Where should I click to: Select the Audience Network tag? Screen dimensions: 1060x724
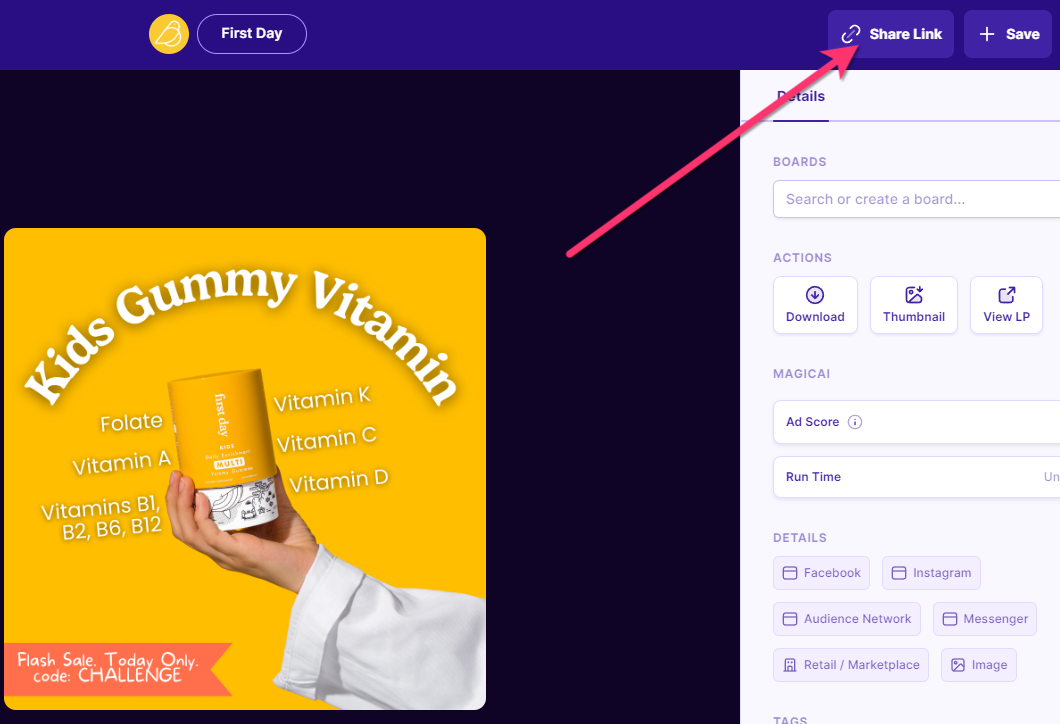point(846,619)
